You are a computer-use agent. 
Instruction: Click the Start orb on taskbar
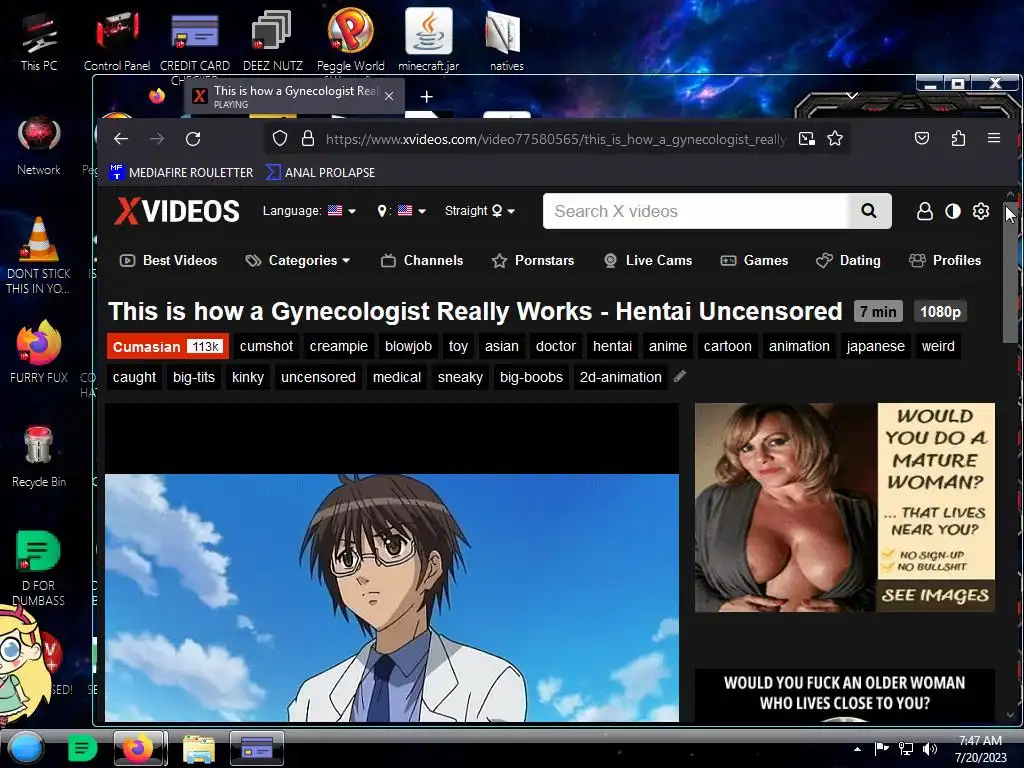[26, 747]
